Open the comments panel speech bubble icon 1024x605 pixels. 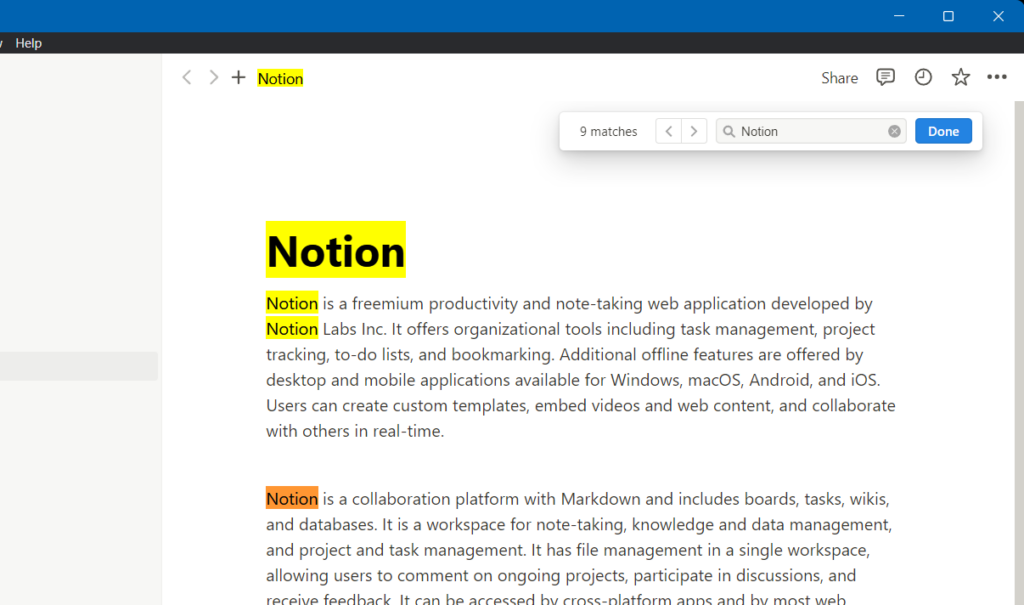pos(885,77)
